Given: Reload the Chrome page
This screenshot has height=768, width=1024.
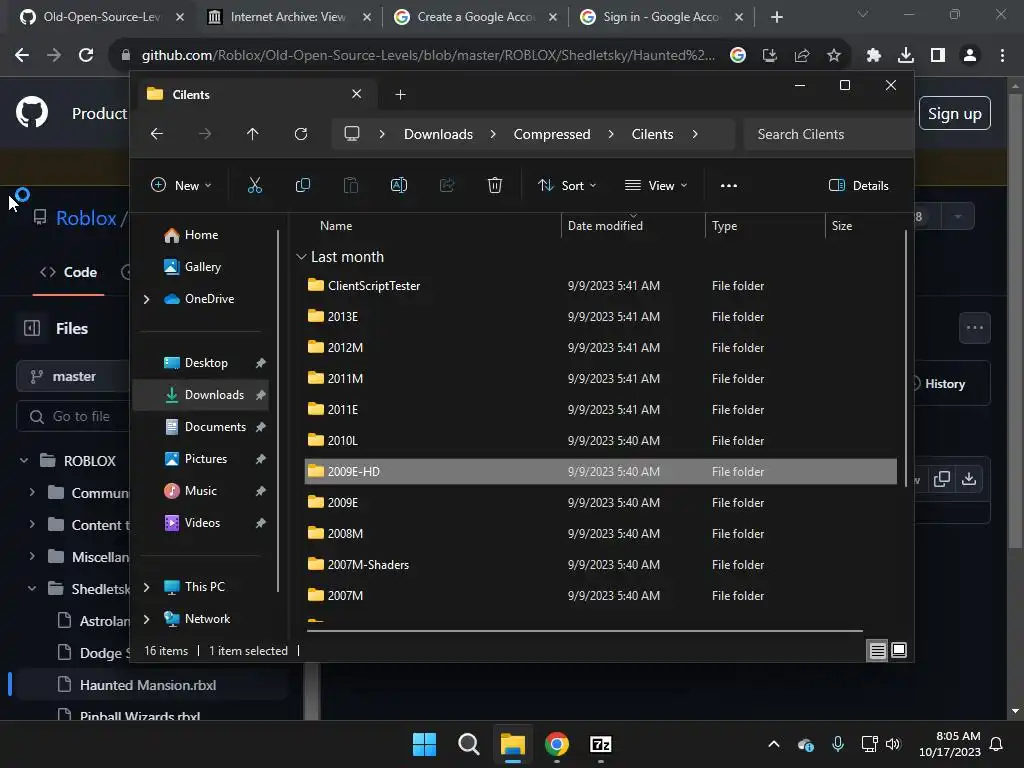Looking at the screenshot, I should click(86, 56).
